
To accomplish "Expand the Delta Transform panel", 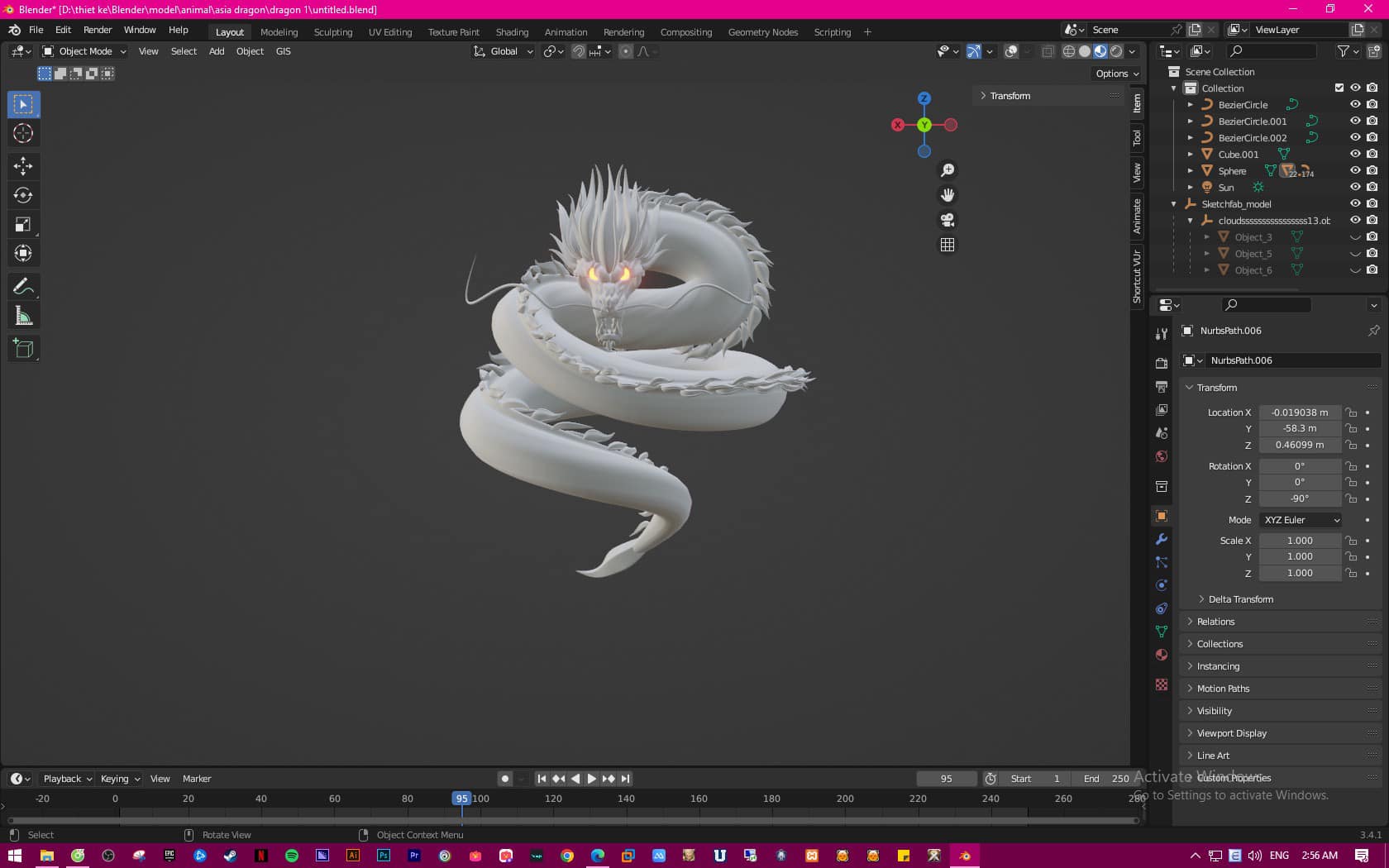I will [x=1240, y=599].
